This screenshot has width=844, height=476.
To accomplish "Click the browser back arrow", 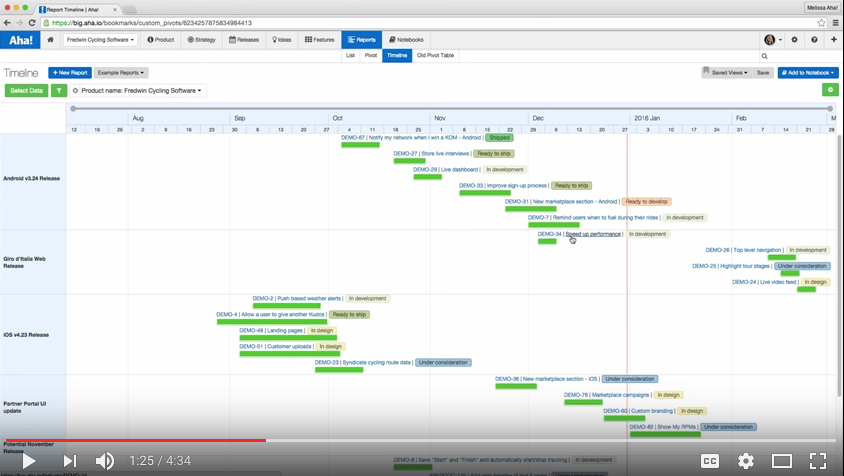I will click(x=7, y=23).
